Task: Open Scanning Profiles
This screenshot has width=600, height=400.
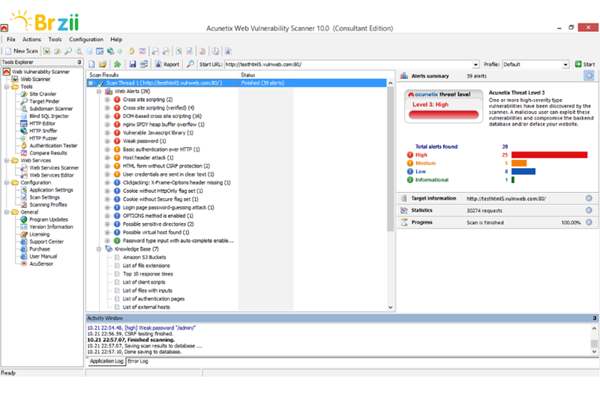Action: tap(48, 205)
